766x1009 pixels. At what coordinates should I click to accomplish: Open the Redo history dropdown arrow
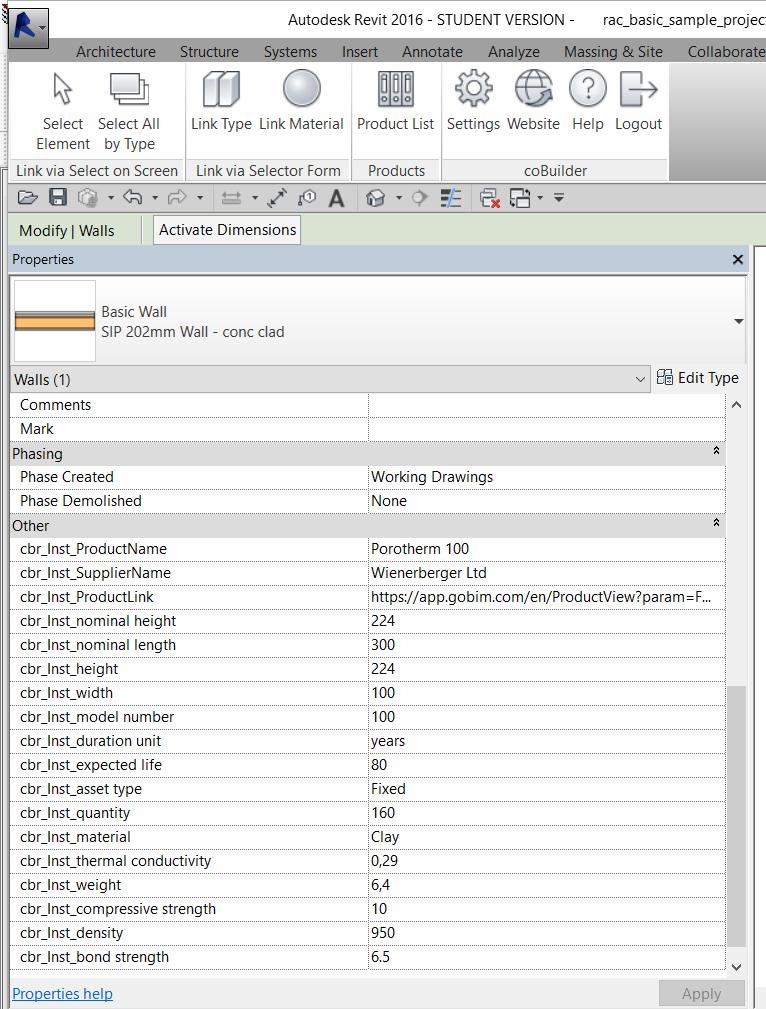pos(200,198)
